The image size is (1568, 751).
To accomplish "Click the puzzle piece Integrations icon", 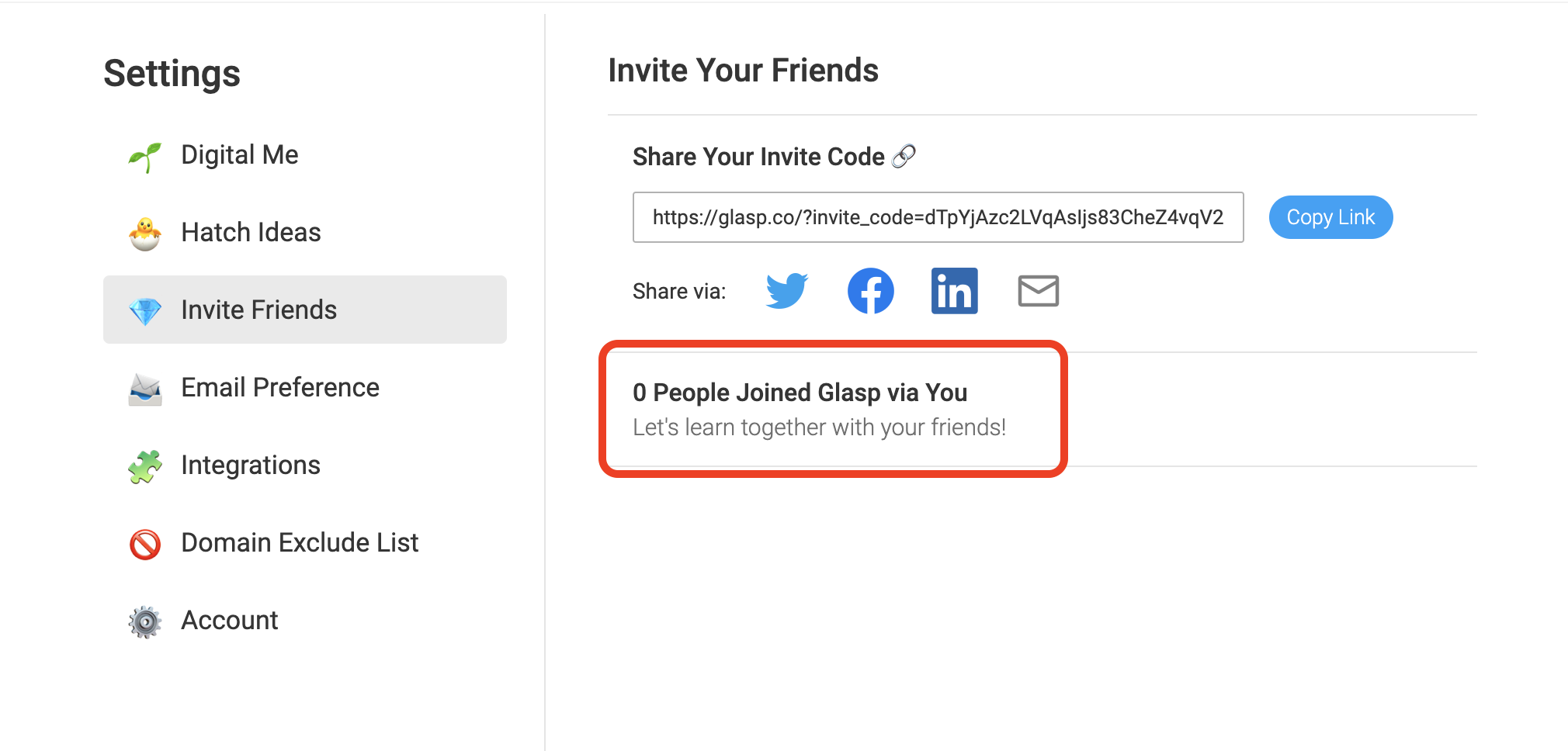I will pos(145,466).
